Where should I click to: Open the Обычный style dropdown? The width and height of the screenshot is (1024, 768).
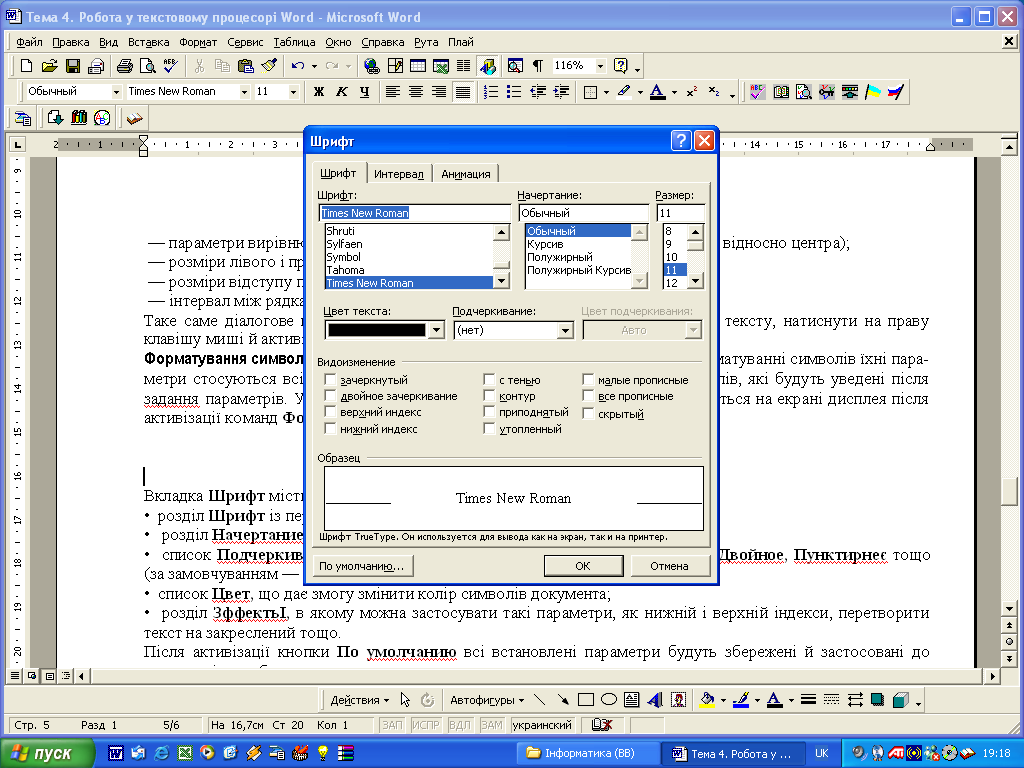point(116,92)
